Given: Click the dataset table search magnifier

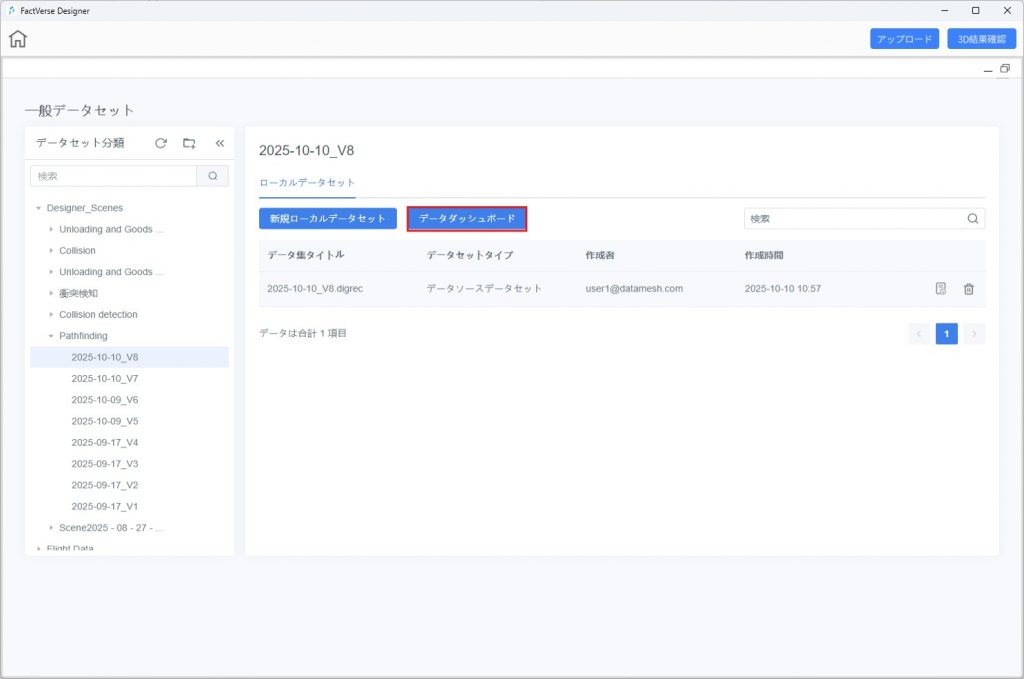Looking at the screenshot, I should tap(972, 218).
